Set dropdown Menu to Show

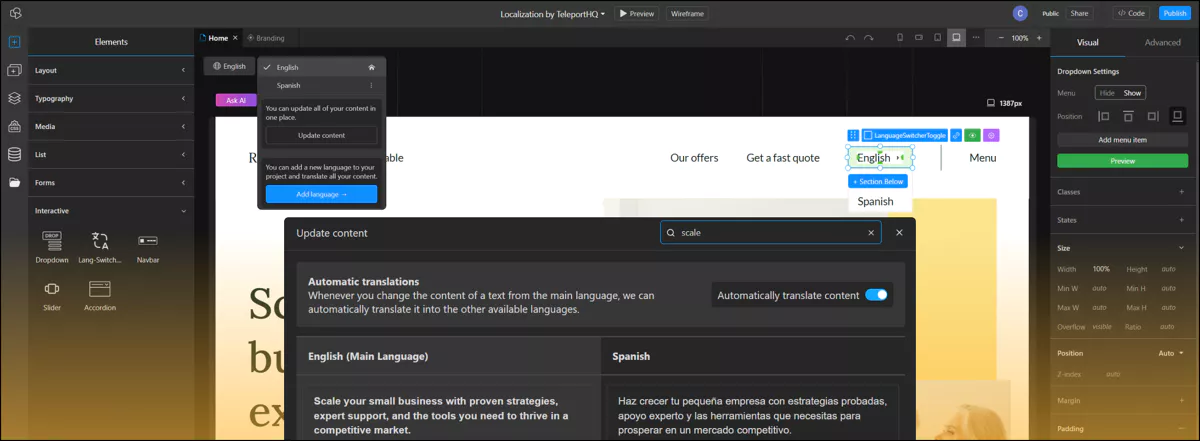[1132, 93]
